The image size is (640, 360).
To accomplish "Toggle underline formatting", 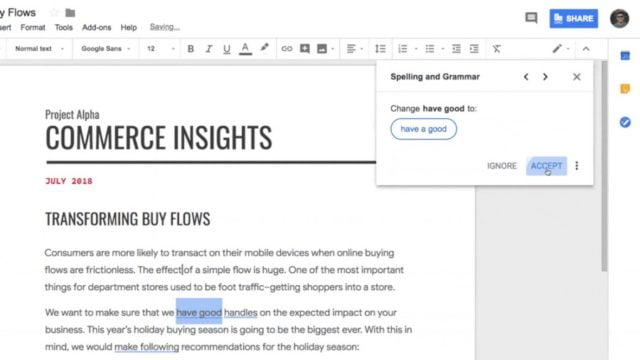I will click(x=227, y=49).
